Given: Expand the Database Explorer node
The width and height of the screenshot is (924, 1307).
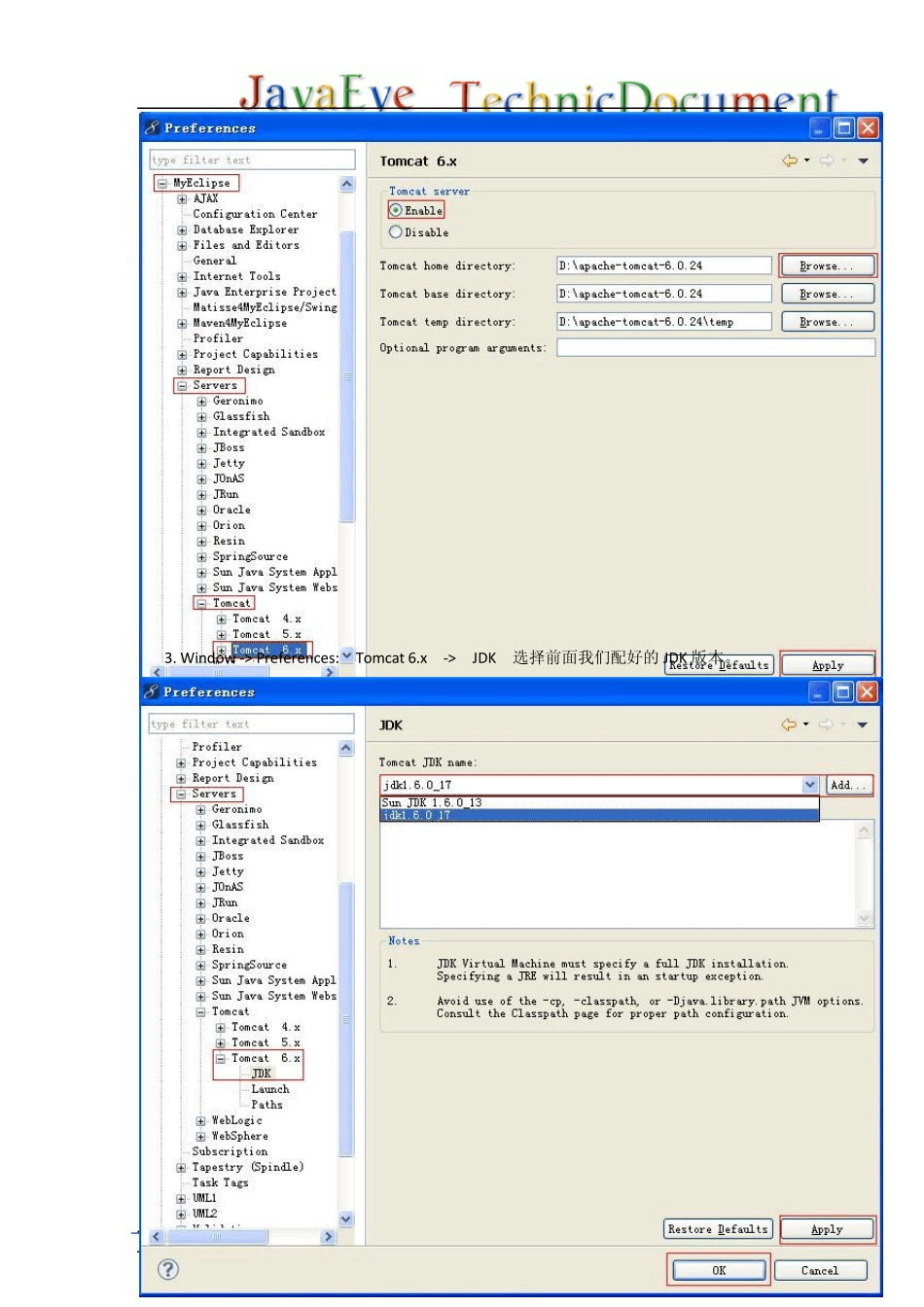Looking at the screenshot, I should point(182,230).
